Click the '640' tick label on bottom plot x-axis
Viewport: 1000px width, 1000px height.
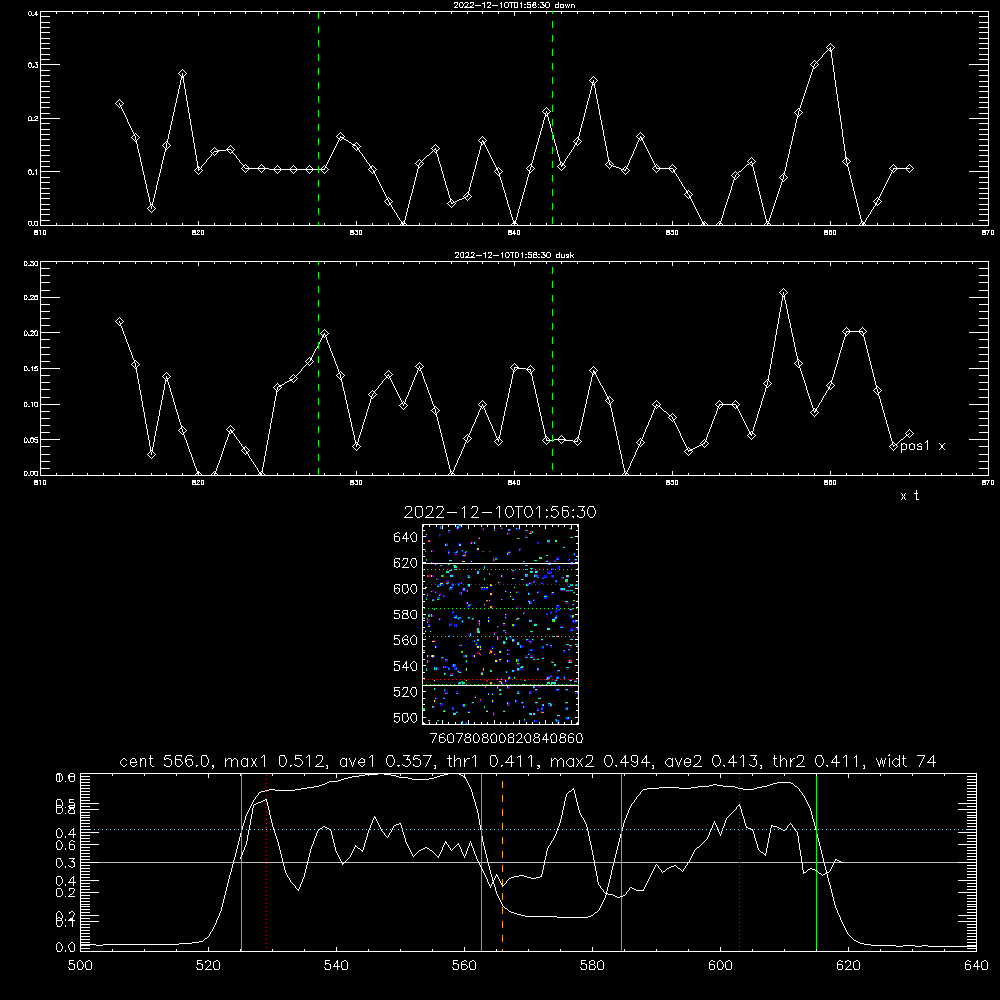point(976,966)
